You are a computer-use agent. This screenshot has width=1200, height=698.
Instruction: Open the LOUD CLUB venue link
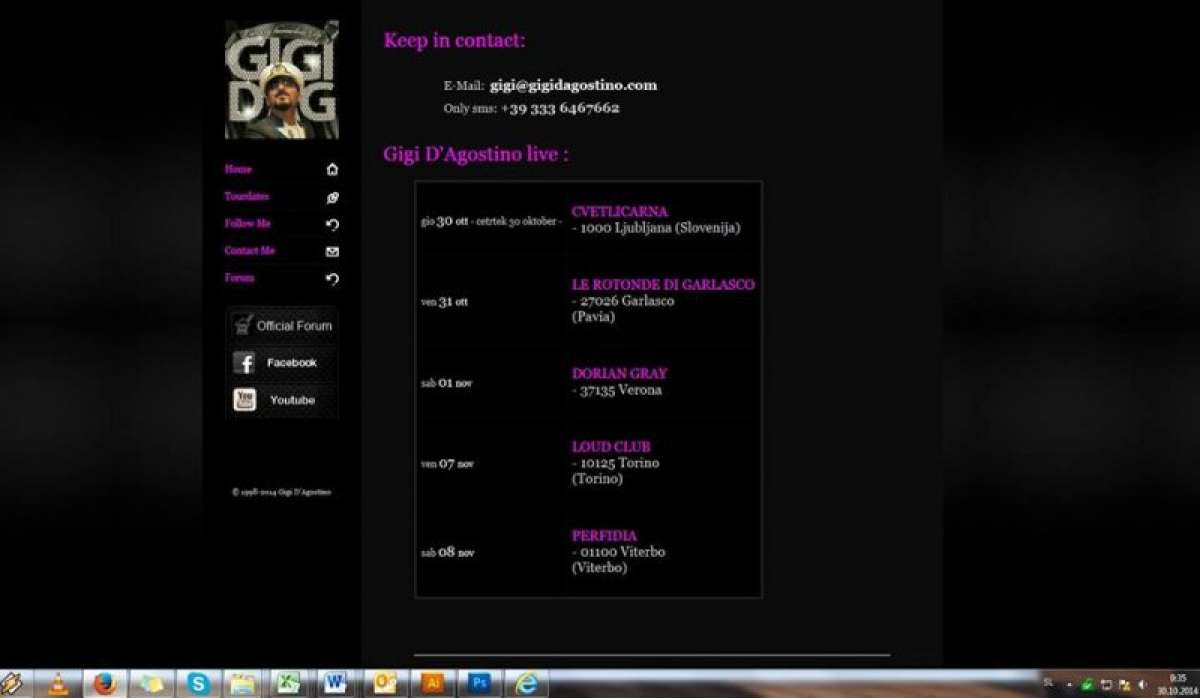(611, 447)
